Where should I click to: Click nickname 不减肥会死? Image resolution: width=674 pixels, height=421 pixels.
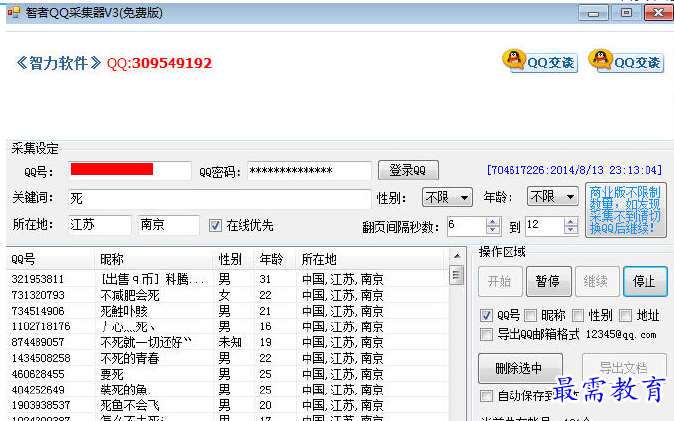pos(130,295)
